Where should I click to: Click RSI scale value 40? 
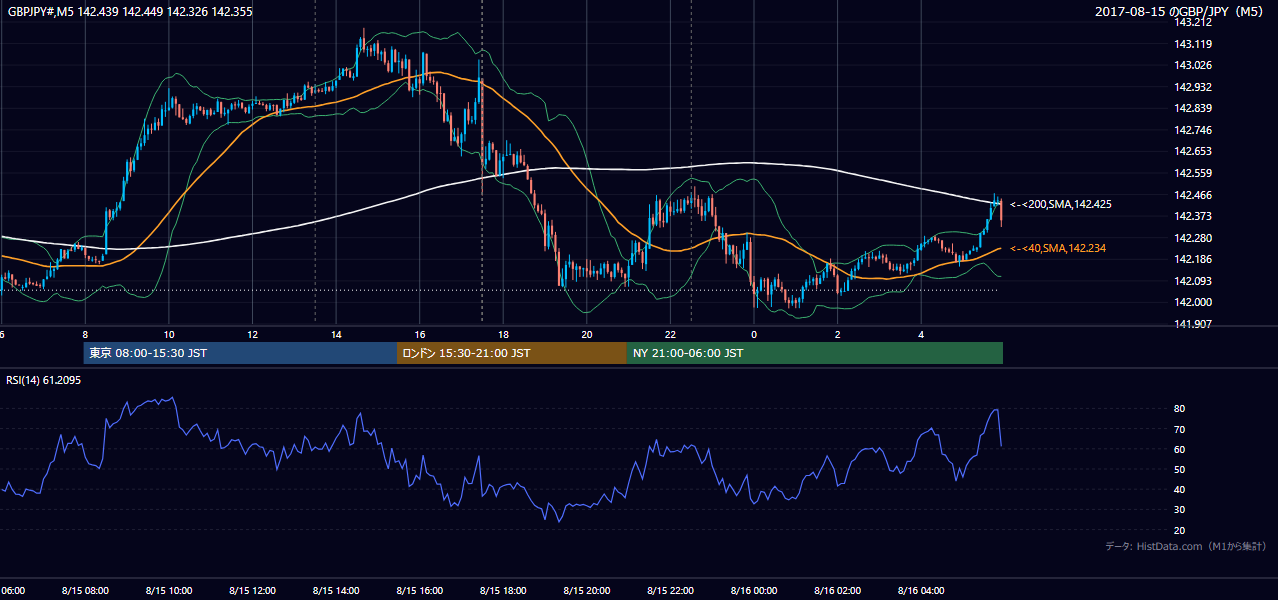(1180, 490)
